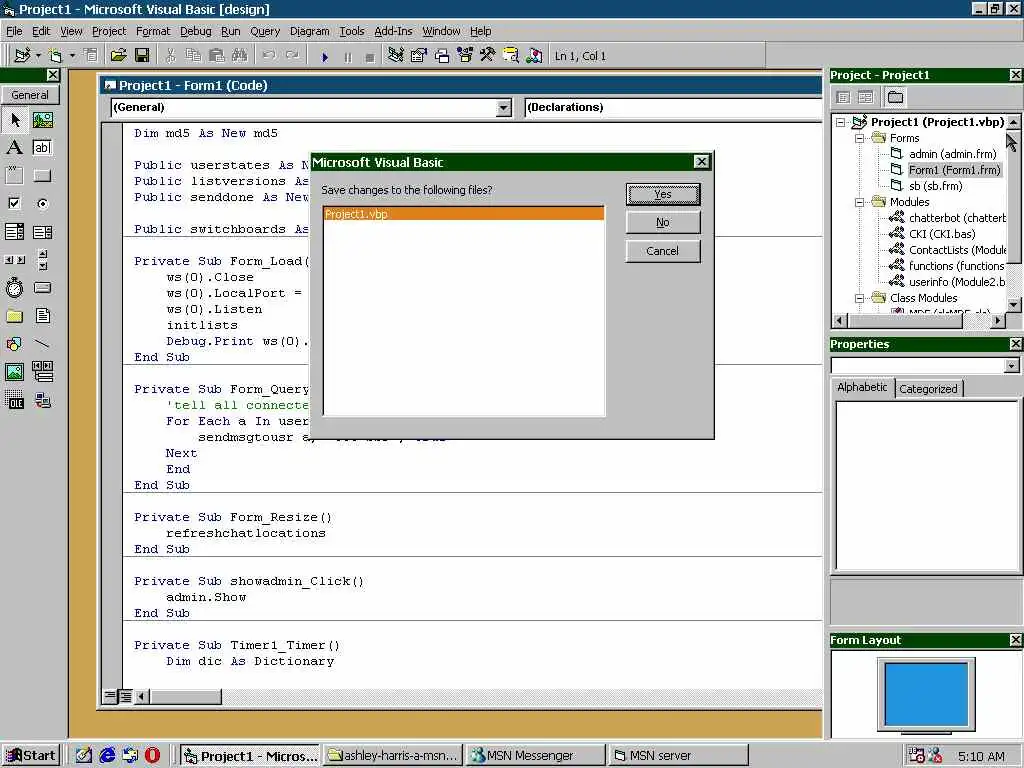Click the Start run button in toolbar
Screen dimensions: 1024x768
(x=325, y=57)
